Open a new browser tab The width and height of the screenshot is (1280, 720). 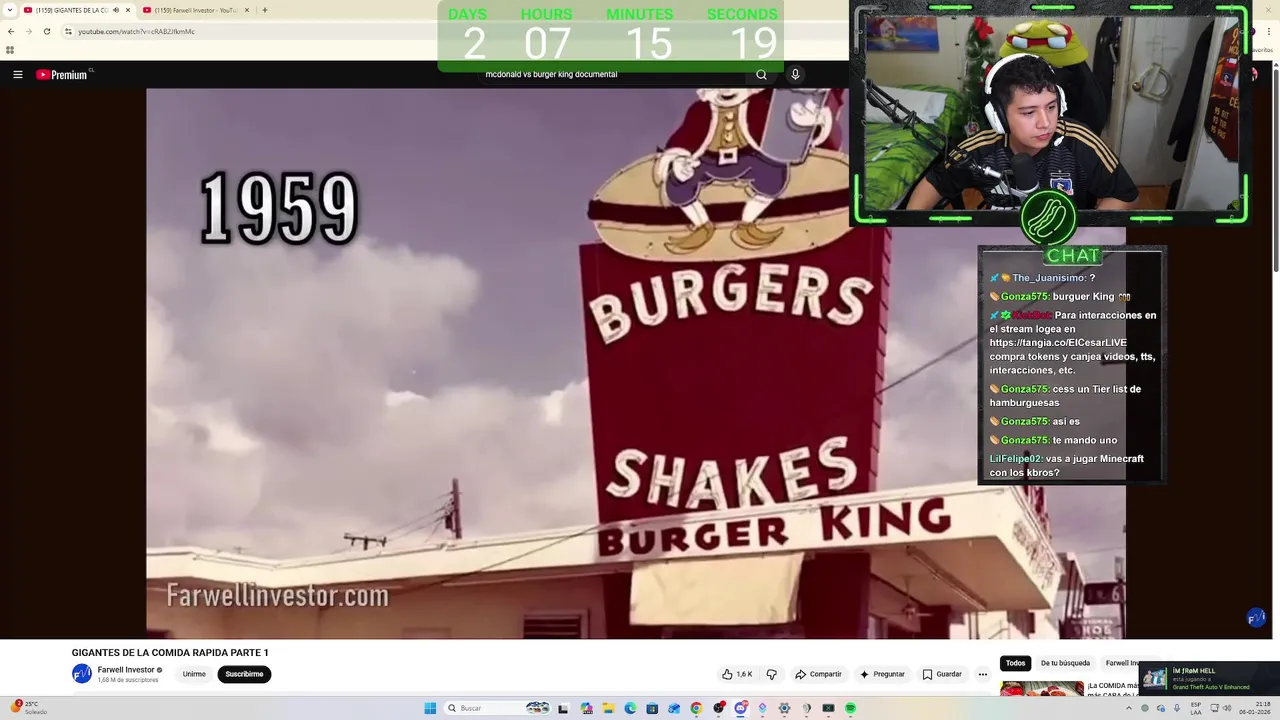(264, 10)
